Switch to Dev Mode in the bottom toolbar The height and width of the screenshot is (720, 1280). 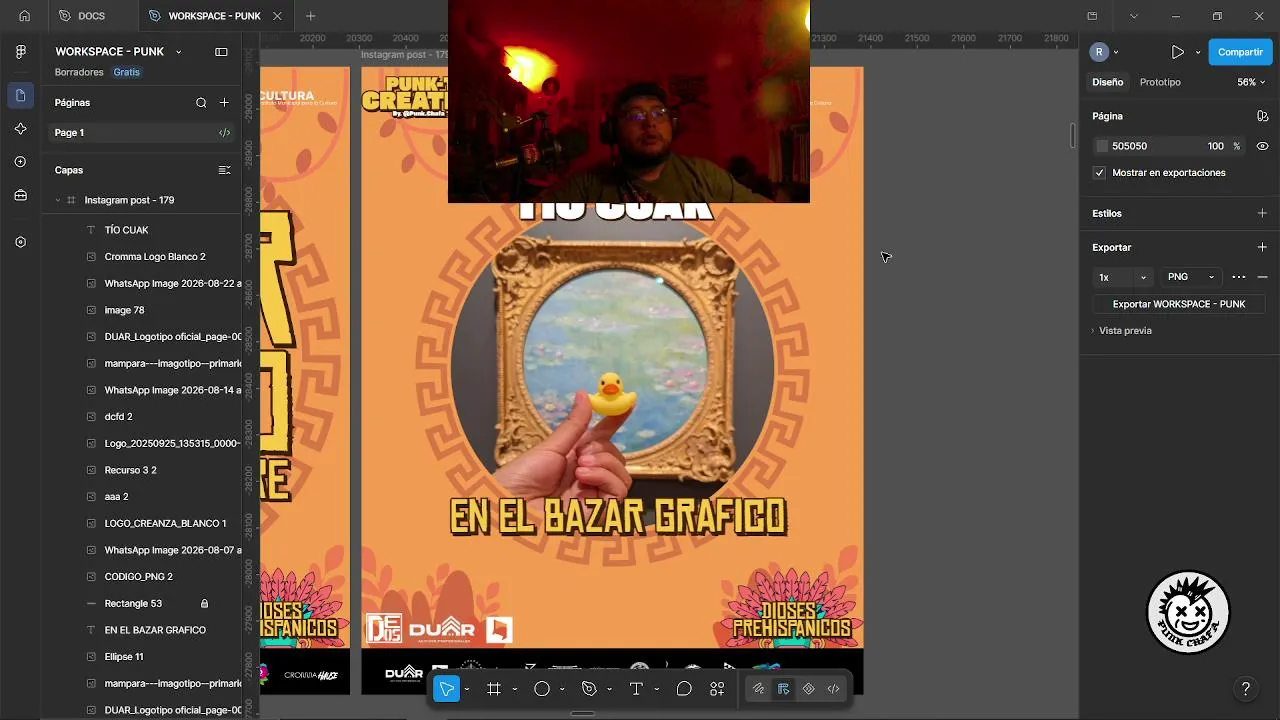tap(833, 689)
